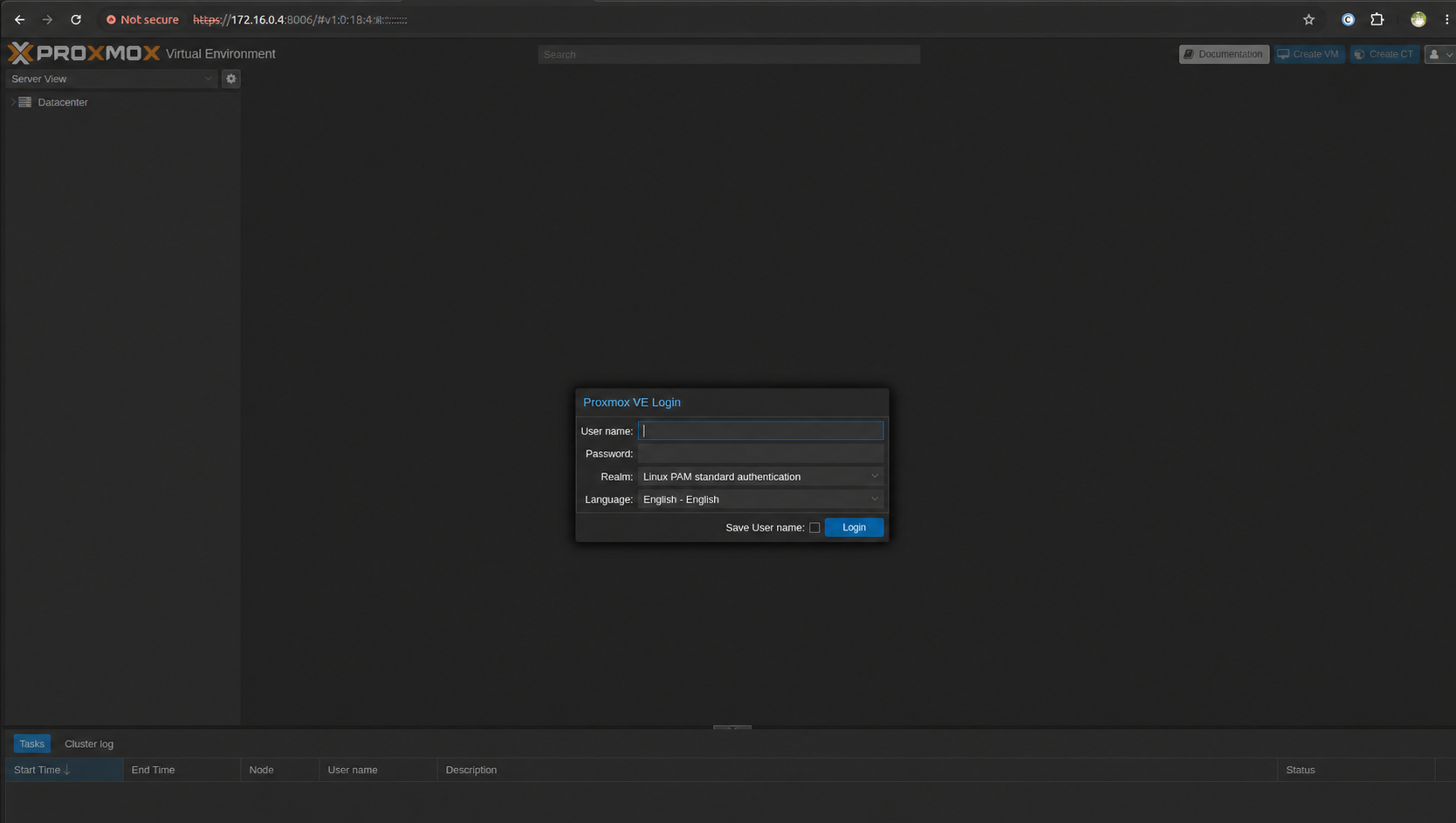
Task: Click the Proxmox VE Login title
Action: [632, 402]
